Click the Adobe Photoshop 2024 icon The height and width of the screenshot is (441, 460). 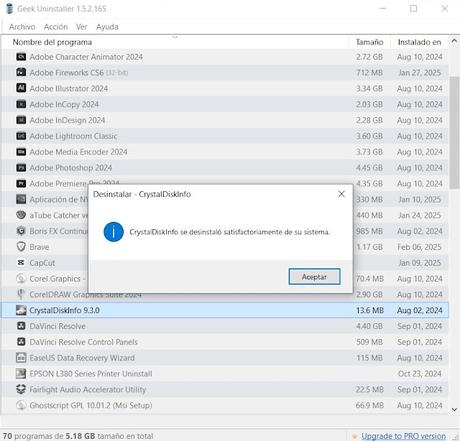click(x=21, y=167)
